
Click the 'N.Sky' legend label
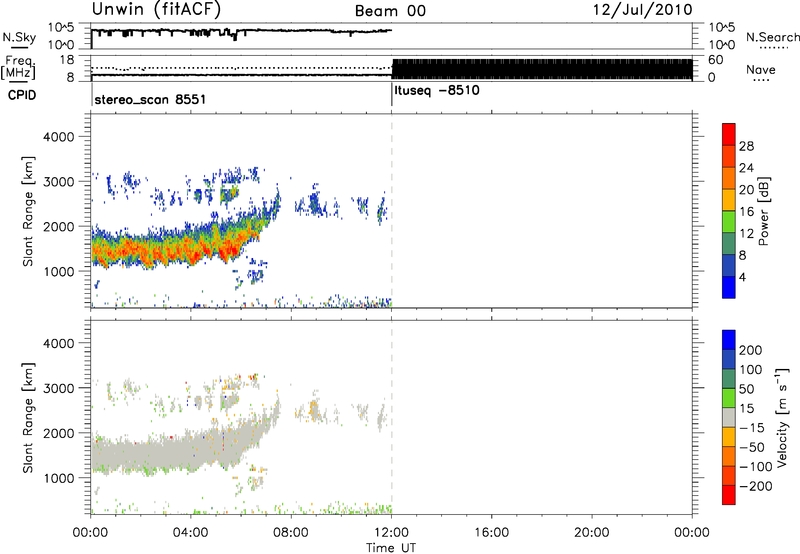click(19, 38)
